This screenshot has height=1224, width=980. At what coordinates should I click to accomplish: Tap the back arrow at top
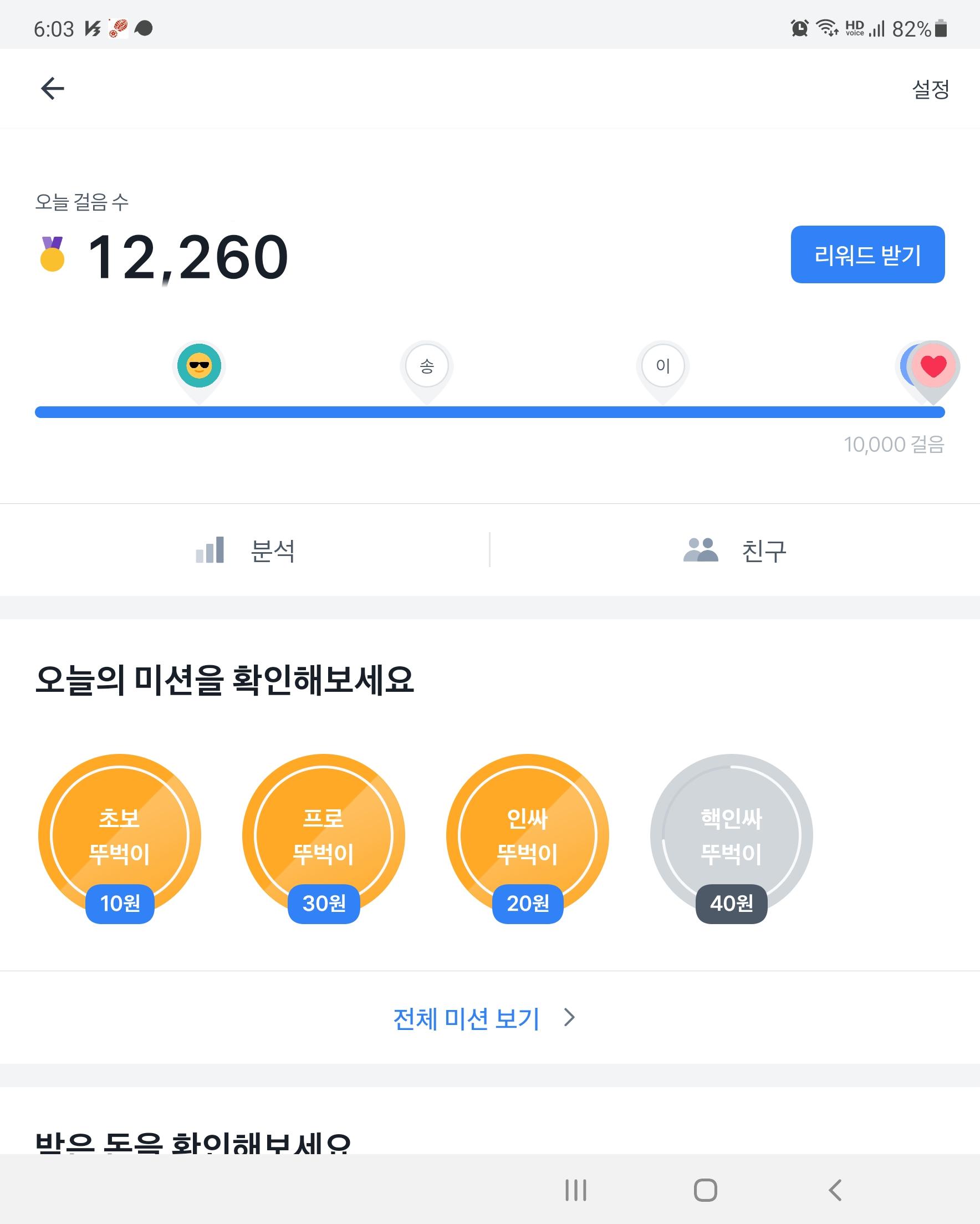[53, 89]
